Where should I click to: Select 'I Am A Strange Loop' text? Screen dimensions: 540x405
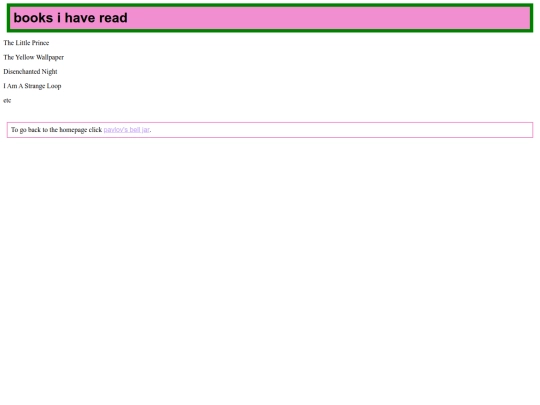coord(32,86)
